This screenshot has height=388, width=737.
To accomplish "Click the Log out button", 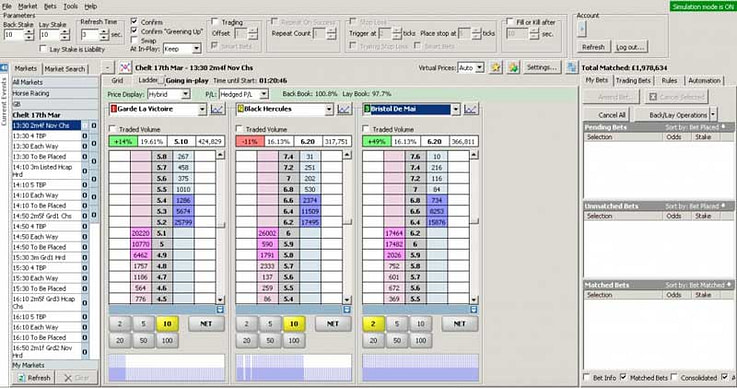I will [x=630, y=47].
